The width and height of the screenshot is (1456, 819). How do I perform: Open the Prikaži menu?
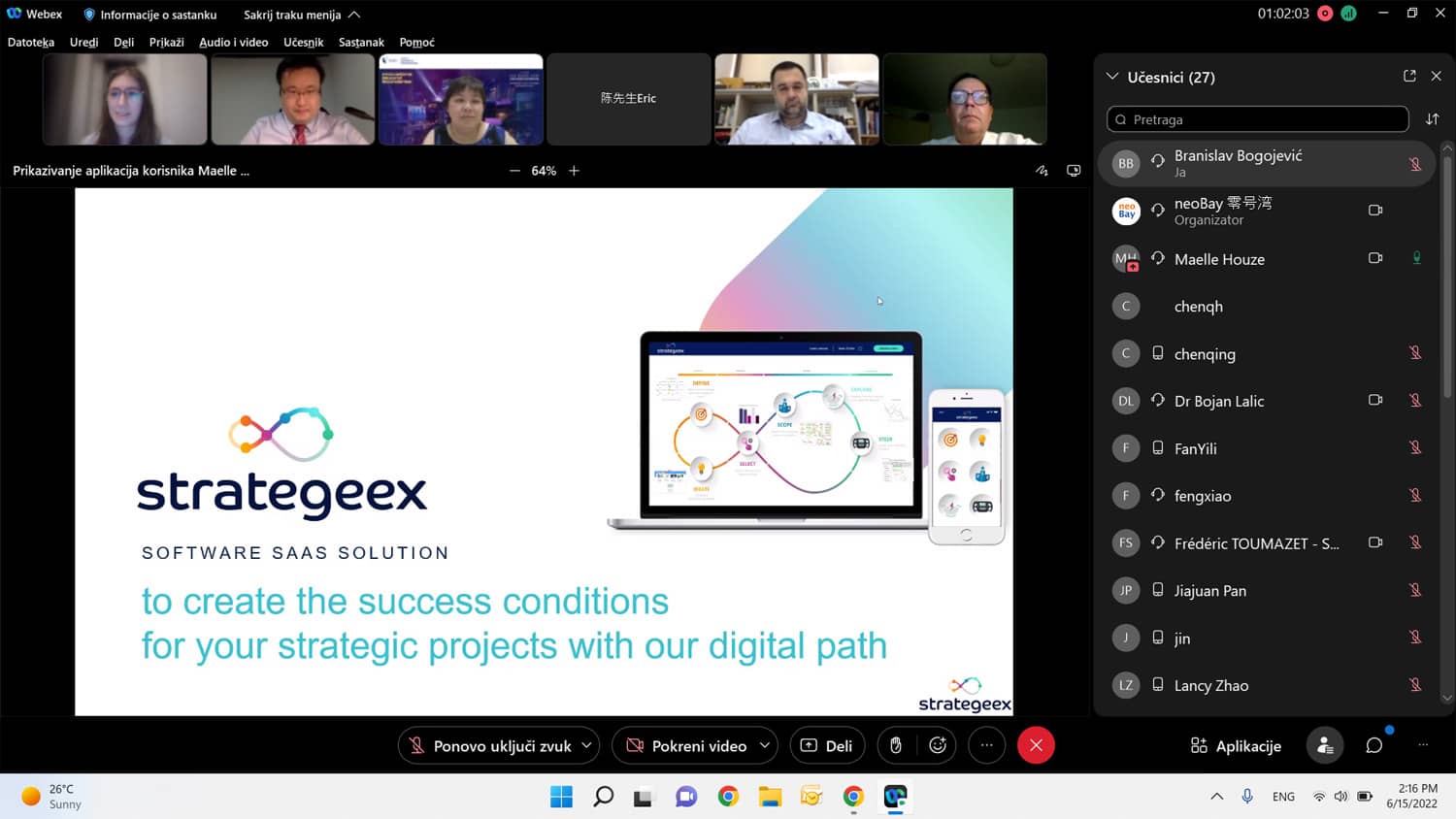pos(166,42)
